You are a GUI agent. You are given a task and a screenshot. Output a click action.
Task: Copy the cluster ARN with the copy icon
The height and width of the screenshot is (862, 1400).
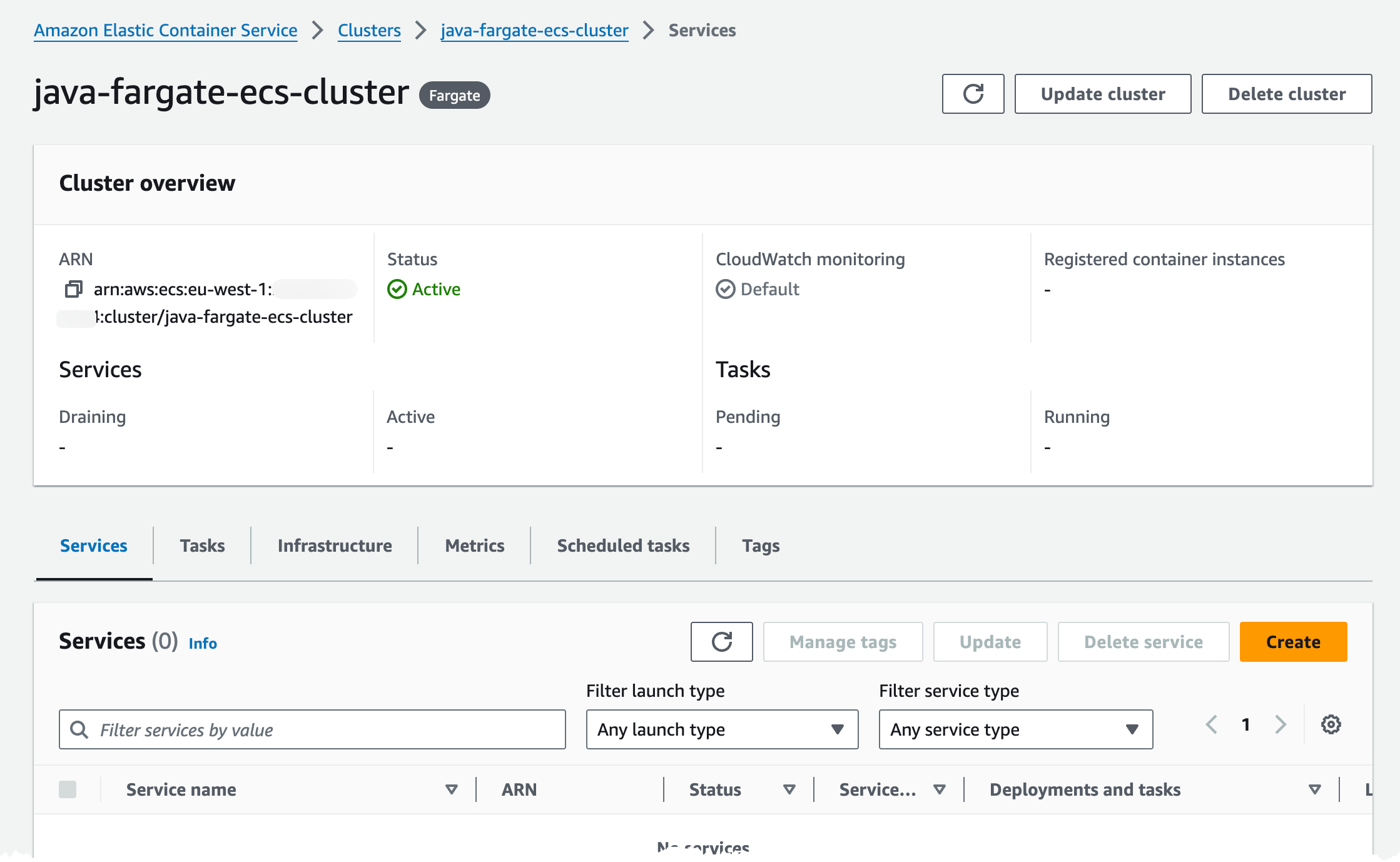tap(73, 289)
